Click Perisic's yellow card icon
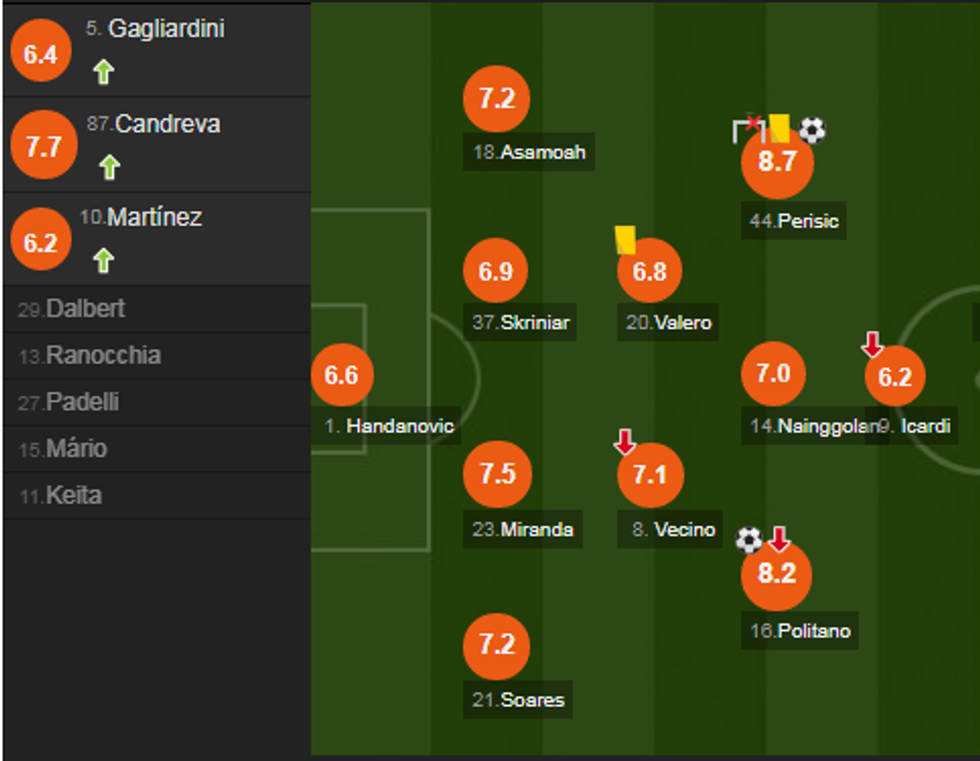The height and width of the screenshot is (761, 980). click(779, 127)
